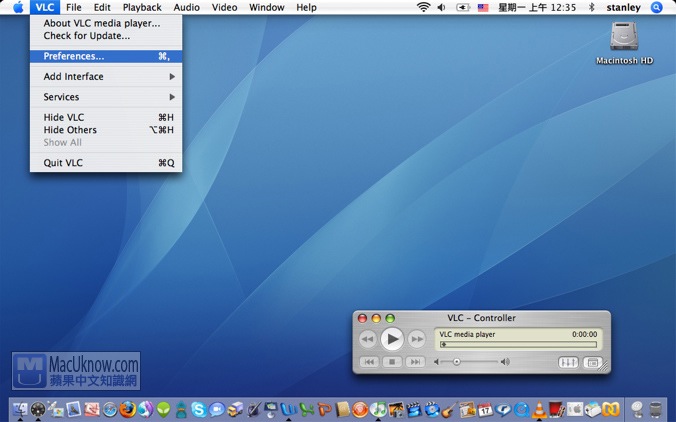Click the volume icon in the menu bar
Screen dimensions: 676x422
click(441, 7)
